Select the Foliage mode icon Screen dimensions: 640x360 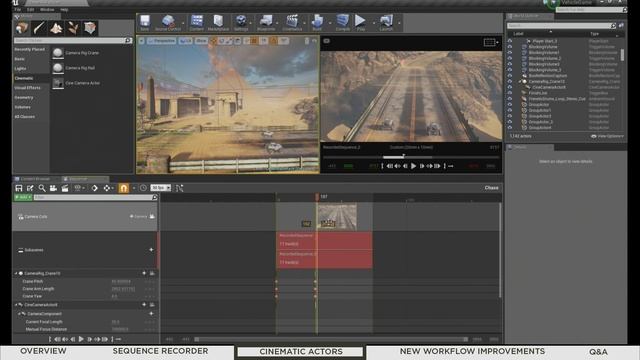pyautogui.click(x=73, y=28)
